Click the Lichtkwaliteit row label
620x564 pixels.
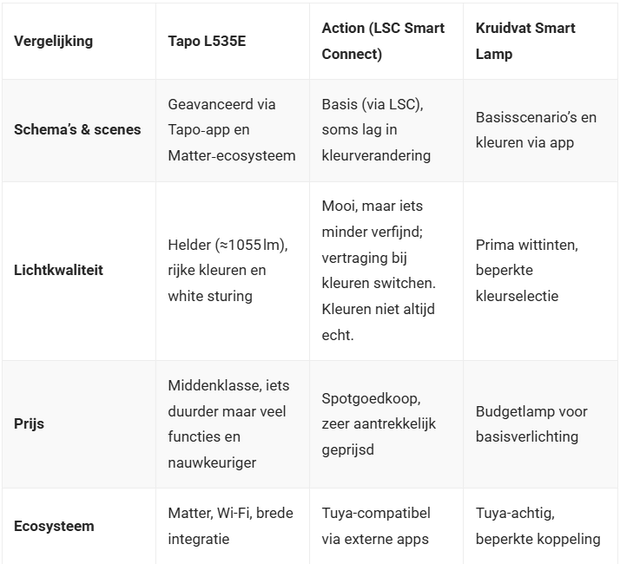58,270
